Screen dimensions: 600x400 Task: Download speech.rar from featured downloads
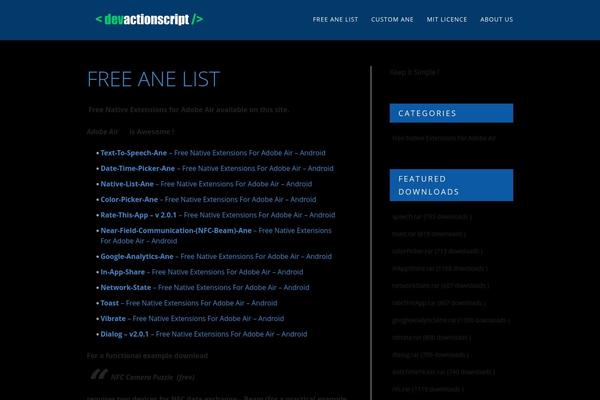click(x=432, y=217)
